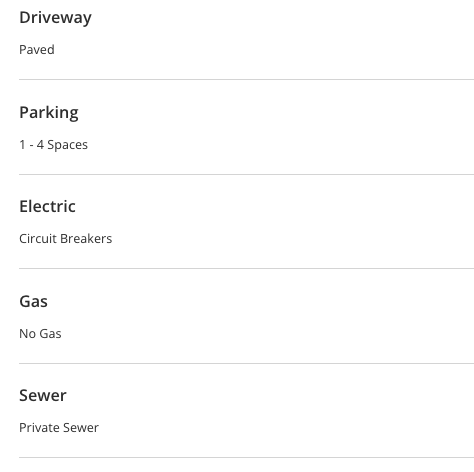Click the word Spaces under Parking

click(68, 145)
